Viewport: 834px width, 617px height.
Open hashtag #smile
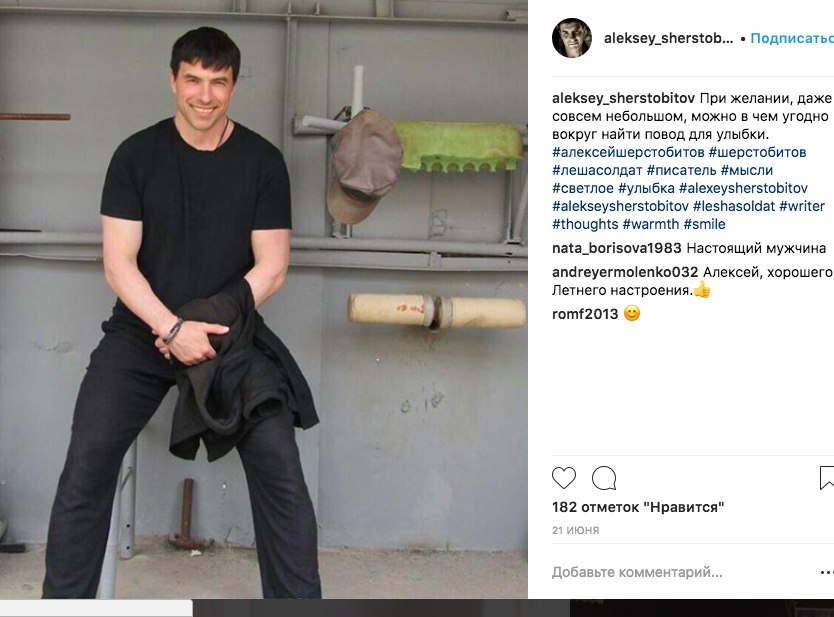[x=704, y=224]
